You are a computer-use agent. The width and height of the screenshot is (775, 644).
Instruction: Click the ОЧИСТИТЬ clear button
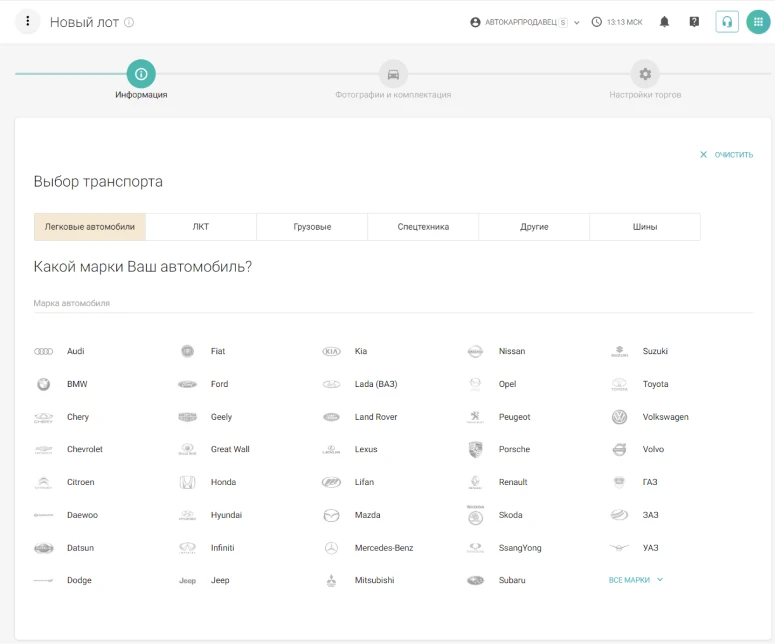(x=726, y=155)
